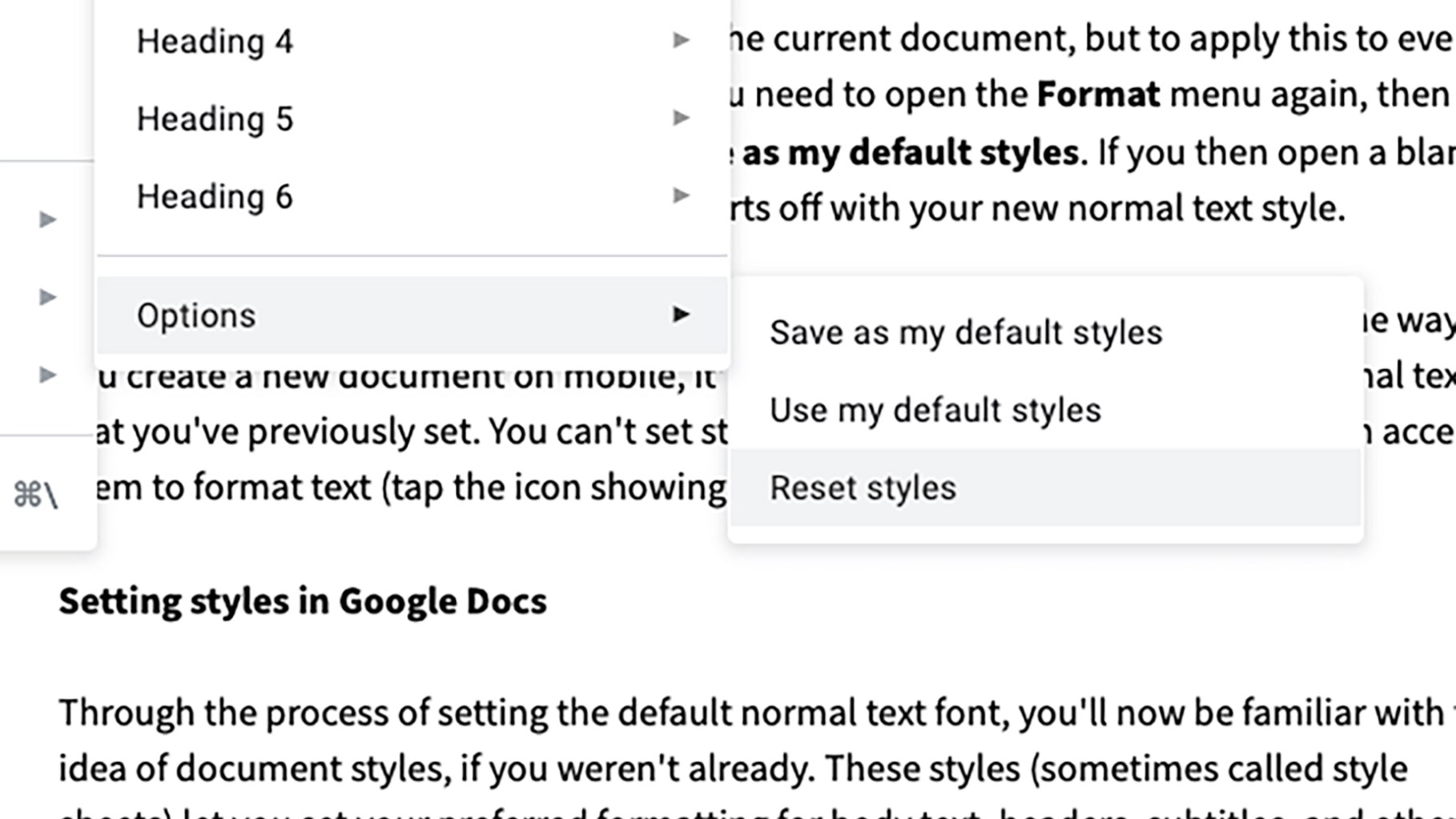1456x819 pixels.
Task: Click the heading Setting styles in Google Docs
Action: coord(303,600)
